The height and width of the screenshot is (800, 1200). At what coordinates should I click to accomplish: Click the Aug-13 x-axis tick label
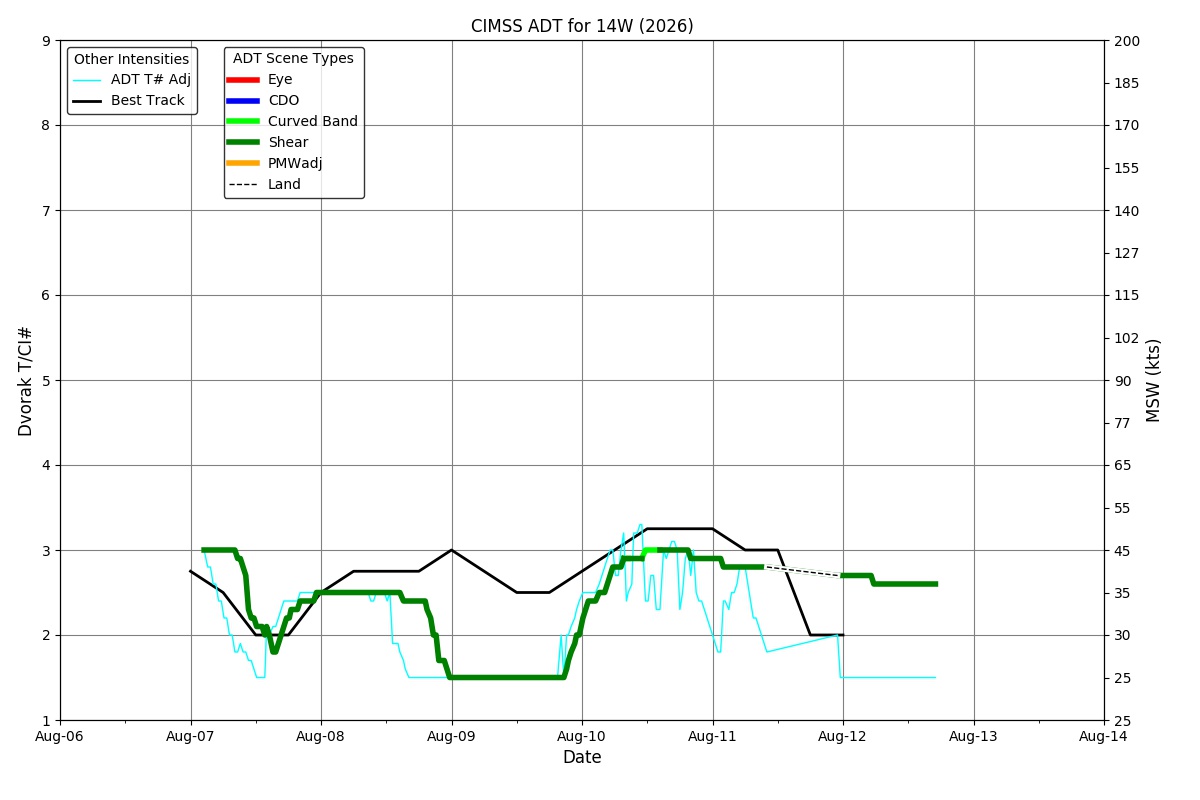coord(974,736)
